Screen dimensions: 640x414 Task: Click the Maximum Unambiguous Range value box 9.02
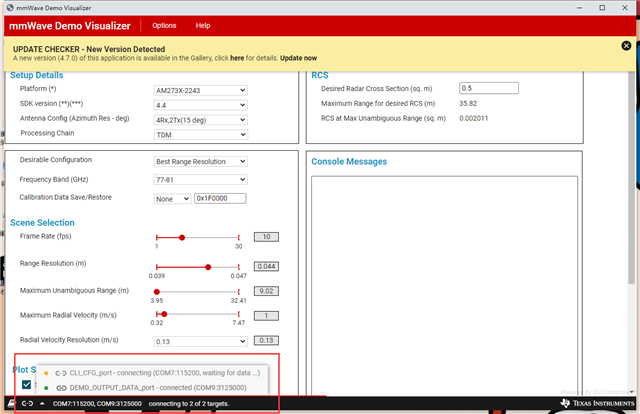click(x=267, y=291)
